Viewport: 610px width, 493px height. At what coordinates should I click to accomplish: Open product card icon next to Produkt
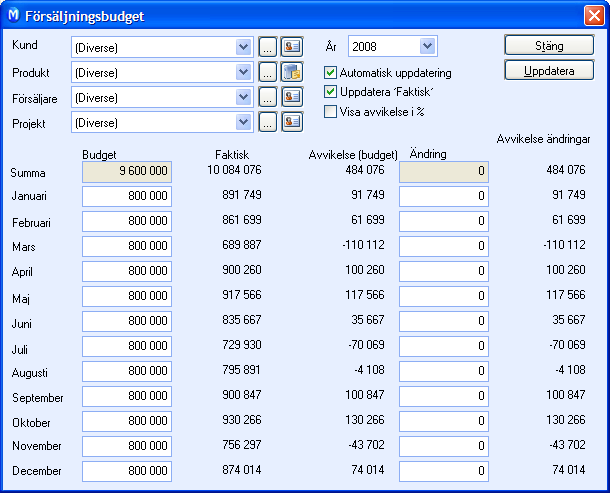tap(292, 72)
